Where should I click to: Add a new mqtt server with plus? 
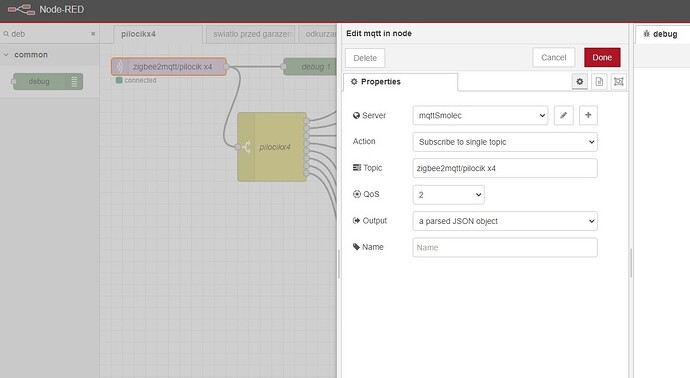tap(588, 115)
